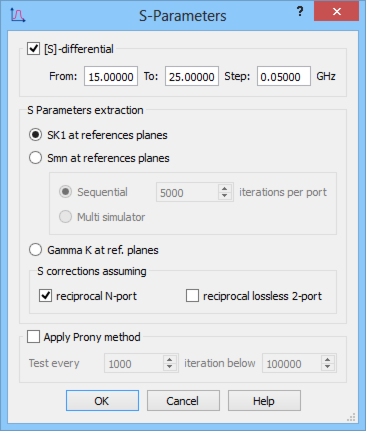Decrease iterations per port with down arrow

[x=225, y=196]
